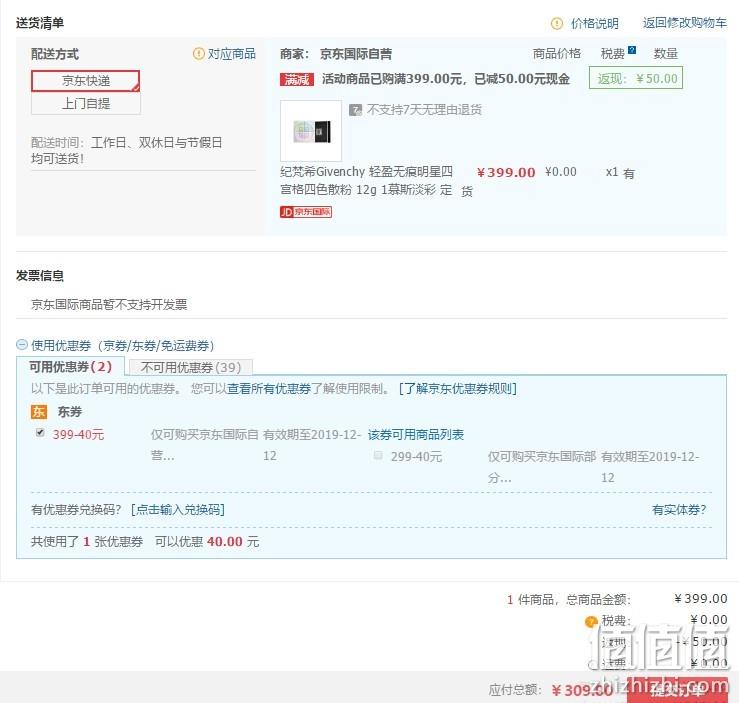The image size is (739, 703).
Task: Click the 活动商品已购满399.00元 promotion text
Action: (446, 79)
